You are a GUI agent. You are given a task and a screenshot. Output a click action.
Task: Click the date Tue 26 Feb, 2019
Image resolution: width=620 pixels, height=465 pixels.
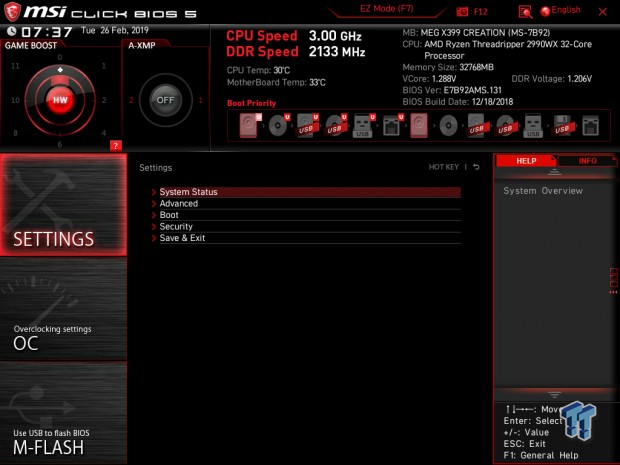pos(115,30)
